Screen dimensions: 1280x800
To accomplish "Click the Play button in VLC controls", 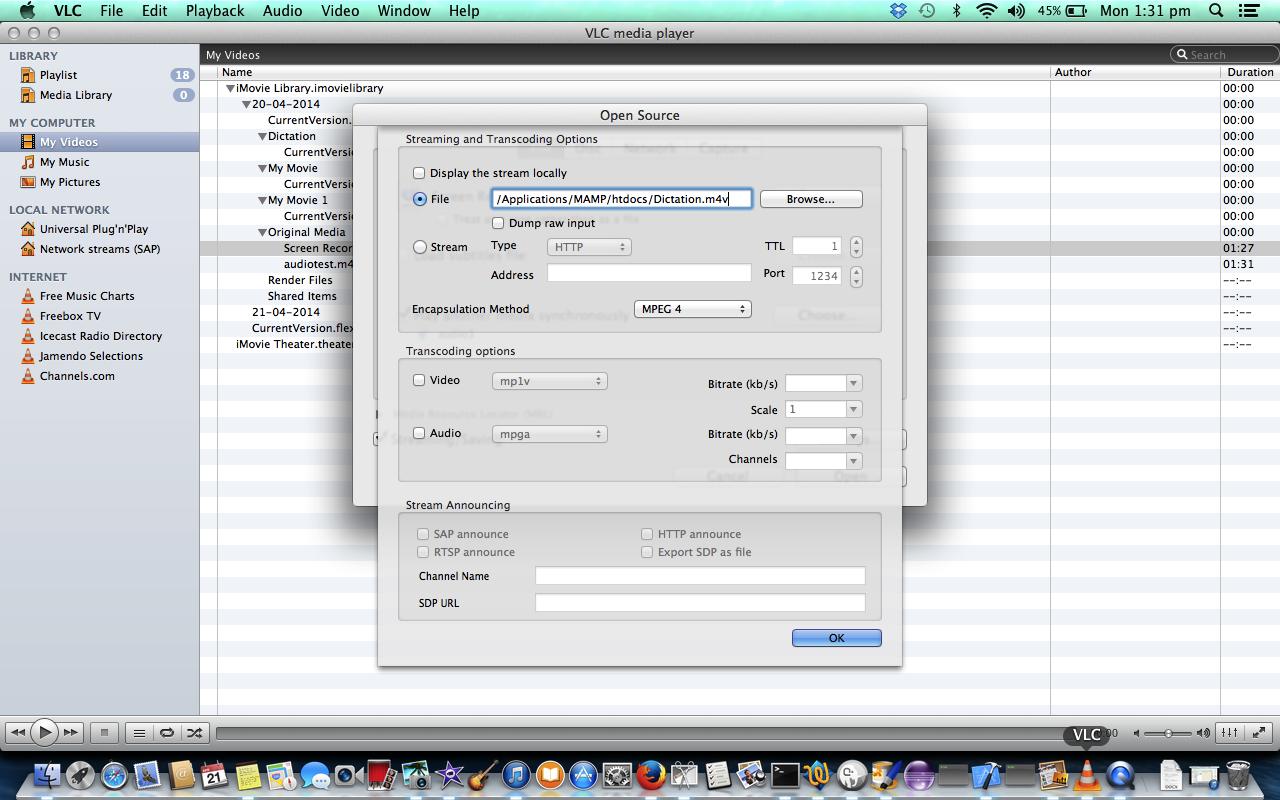I will 44,732.
